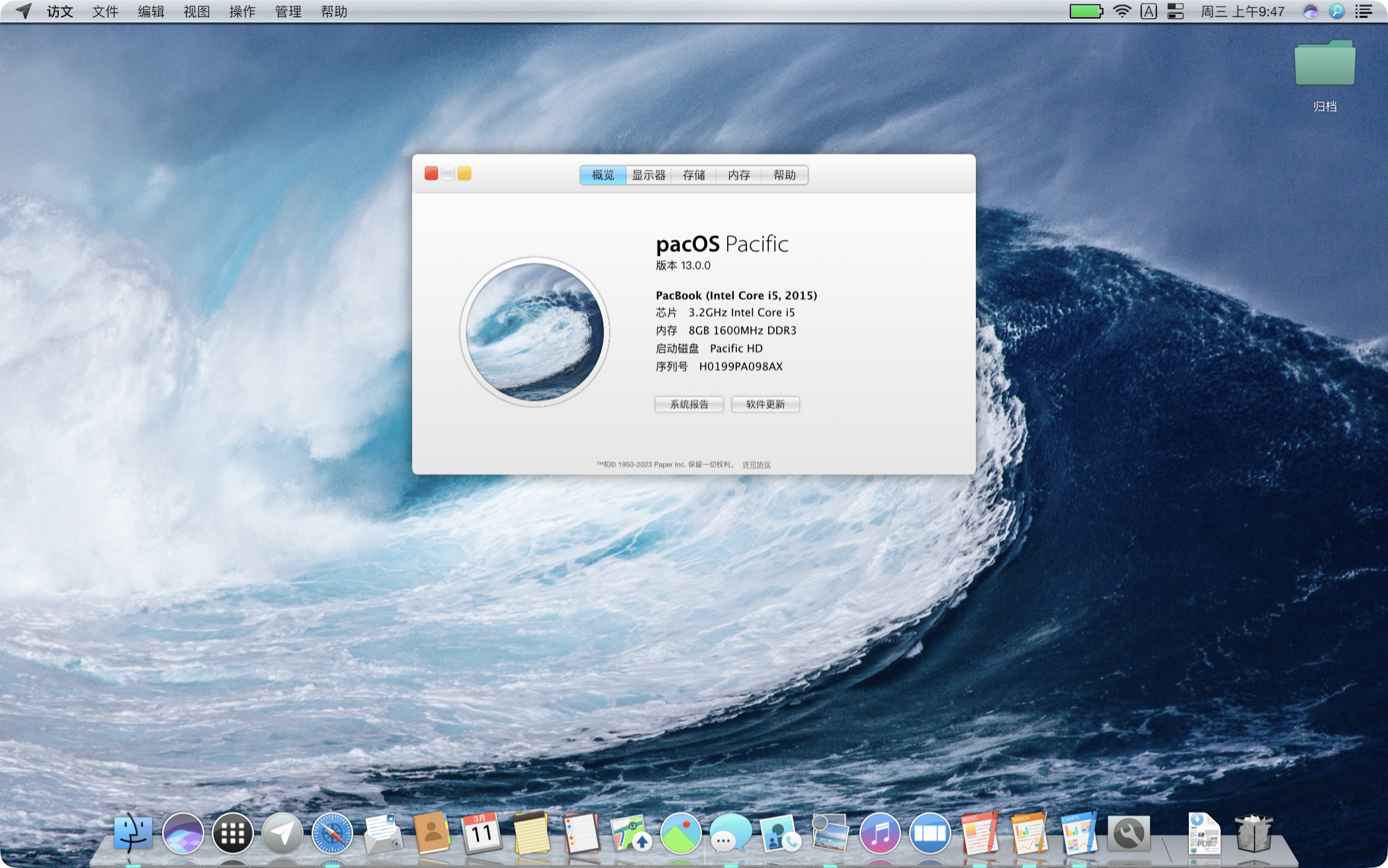This screenshot has height=868, width=1388.
Task: Open the input source A menu
Action: click(x=1149, y=11)
